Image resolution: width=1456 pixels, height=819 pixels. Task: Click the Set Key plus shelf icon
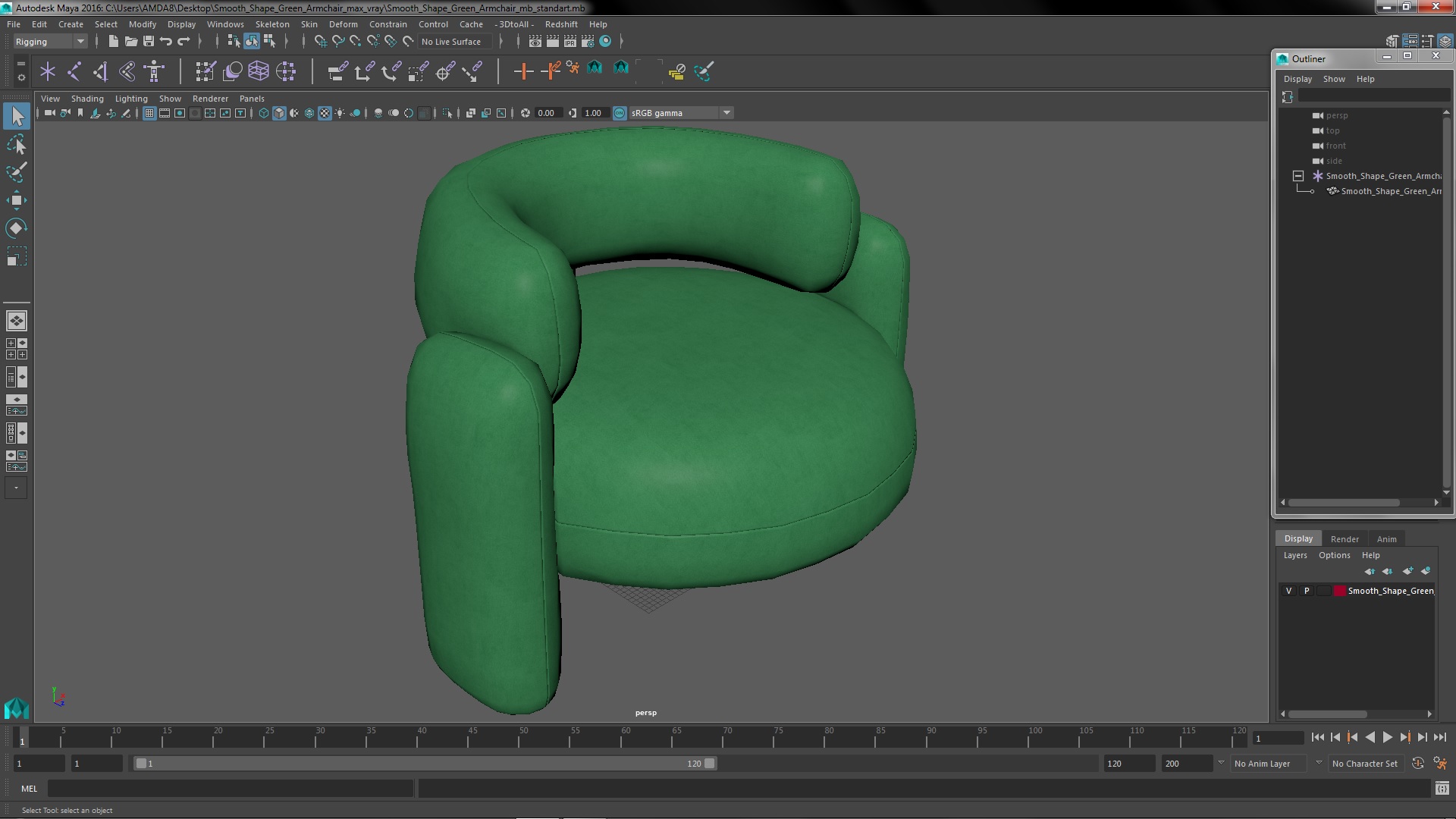coord(523,71)
